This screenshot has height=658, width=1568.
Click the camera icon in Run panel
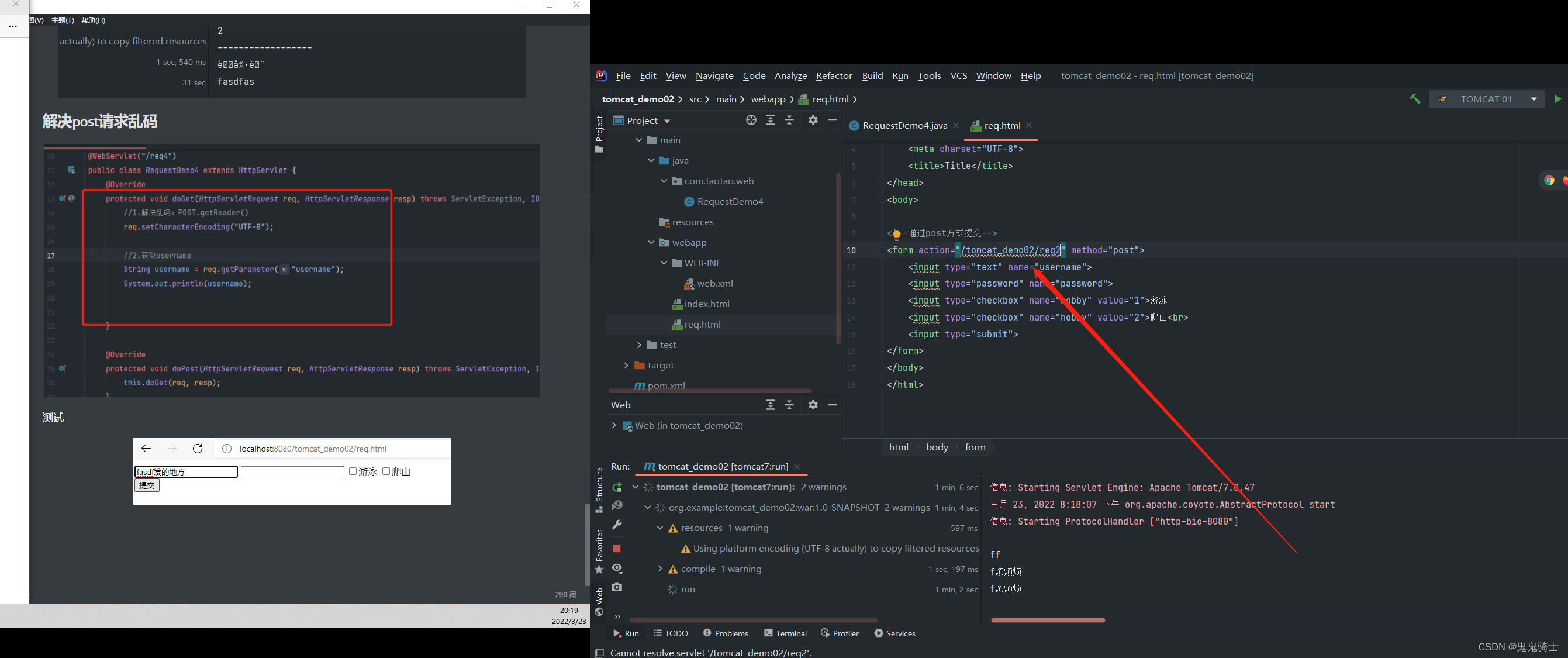[x=617, y=587]
